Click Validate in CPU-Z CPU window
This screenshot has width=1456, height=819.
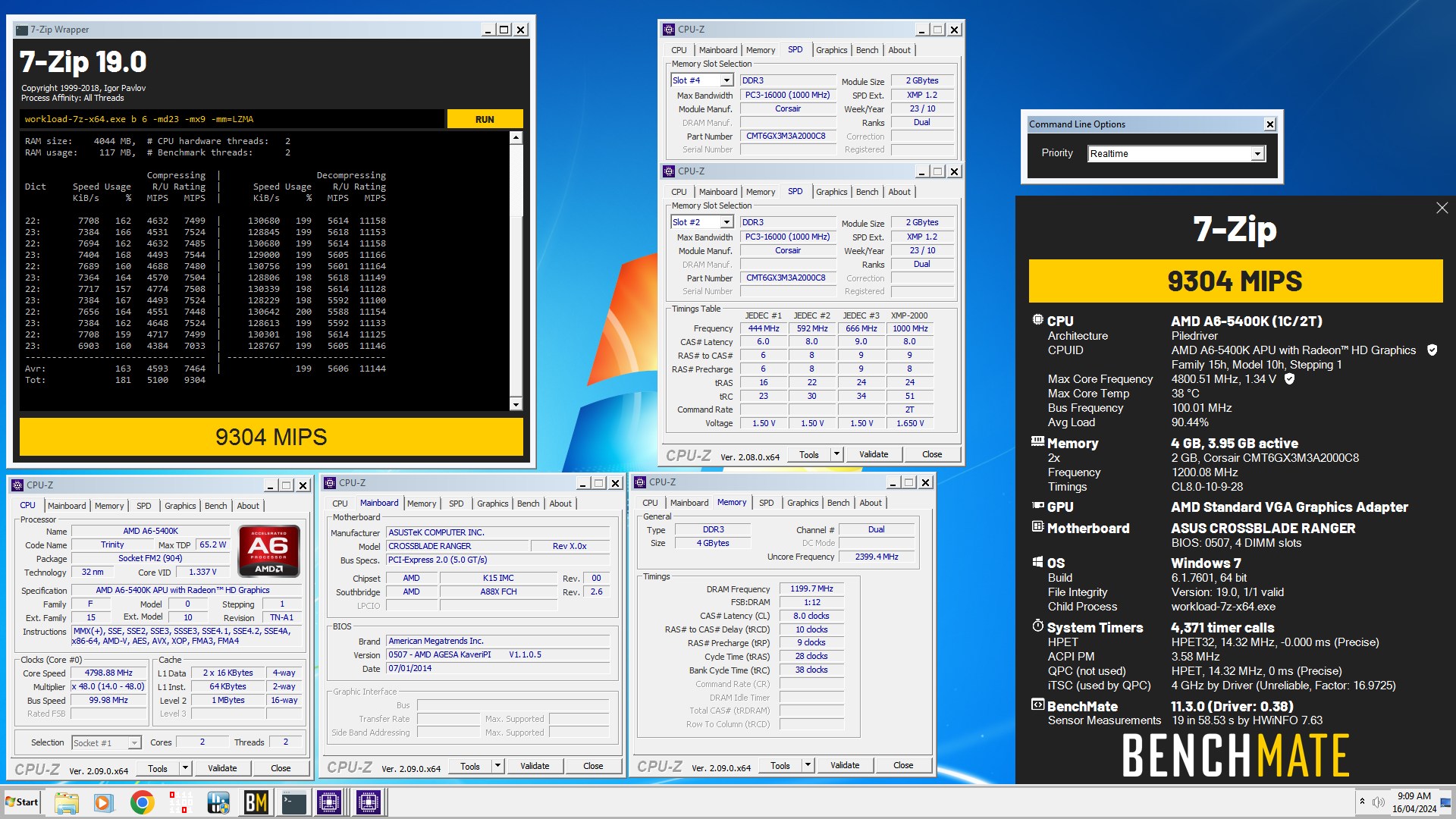point(222,768)
